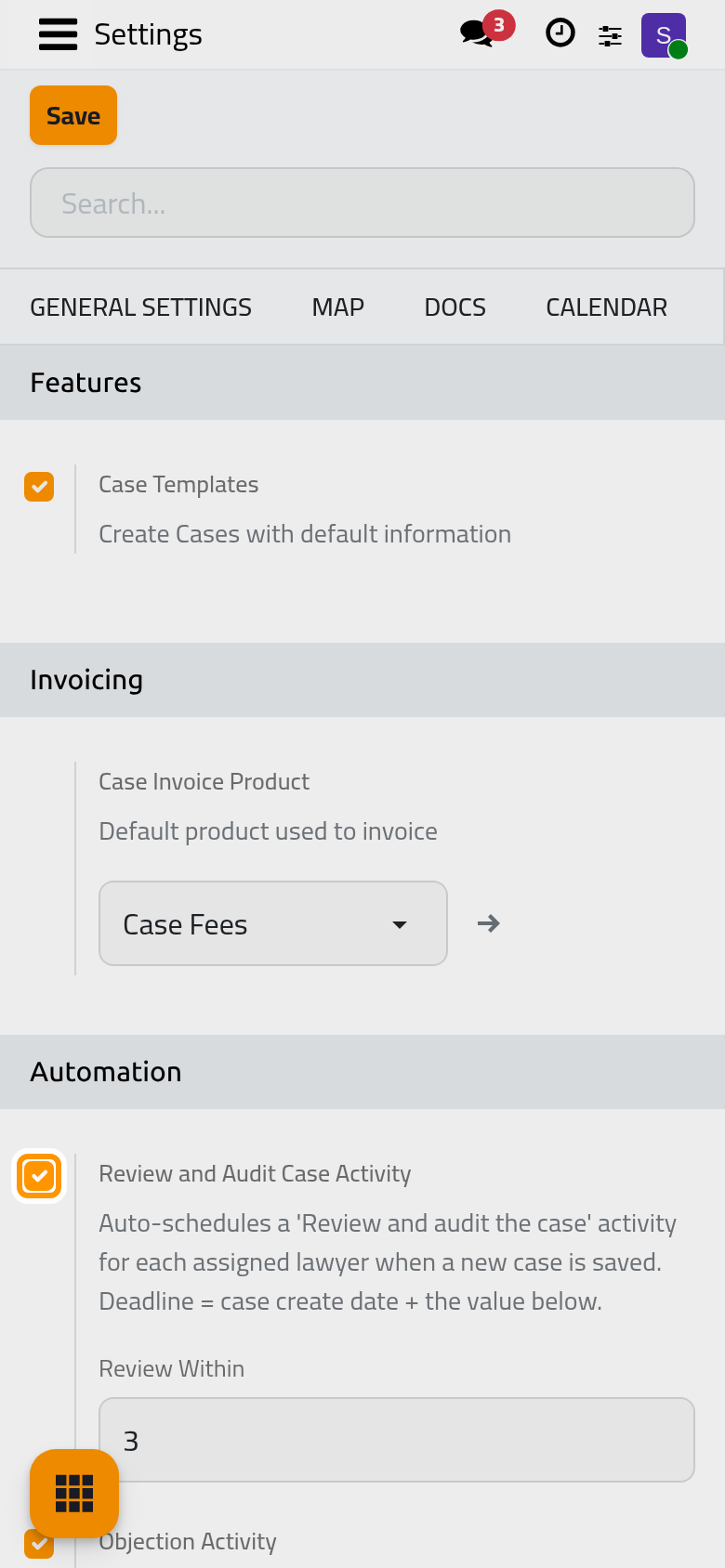
Task: Open the apps grid launcher button
Action: tap(74, 1494)
